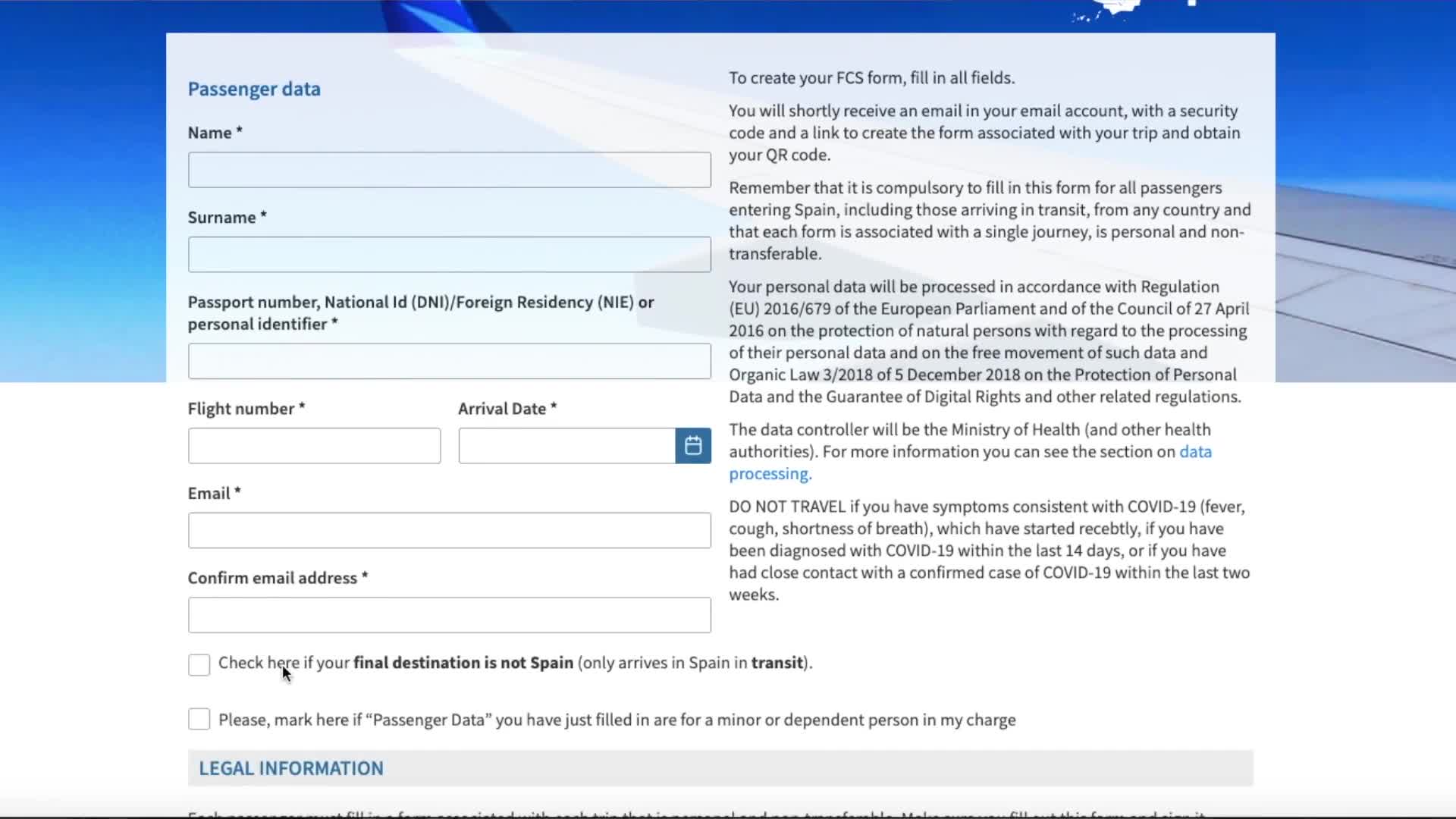Viewport: 1456px width, 819px height.
Task: Click the Arrival Date text field
Action: point(566,445)
